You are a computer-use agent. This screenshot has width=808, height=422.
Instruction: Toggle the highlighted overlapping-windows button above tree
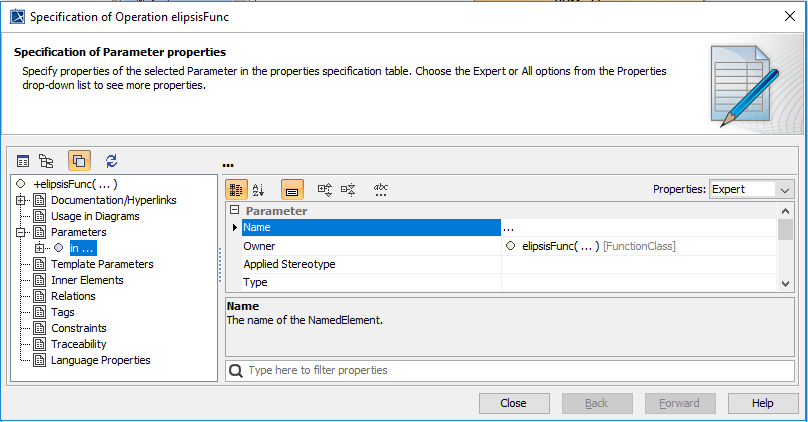79,160
